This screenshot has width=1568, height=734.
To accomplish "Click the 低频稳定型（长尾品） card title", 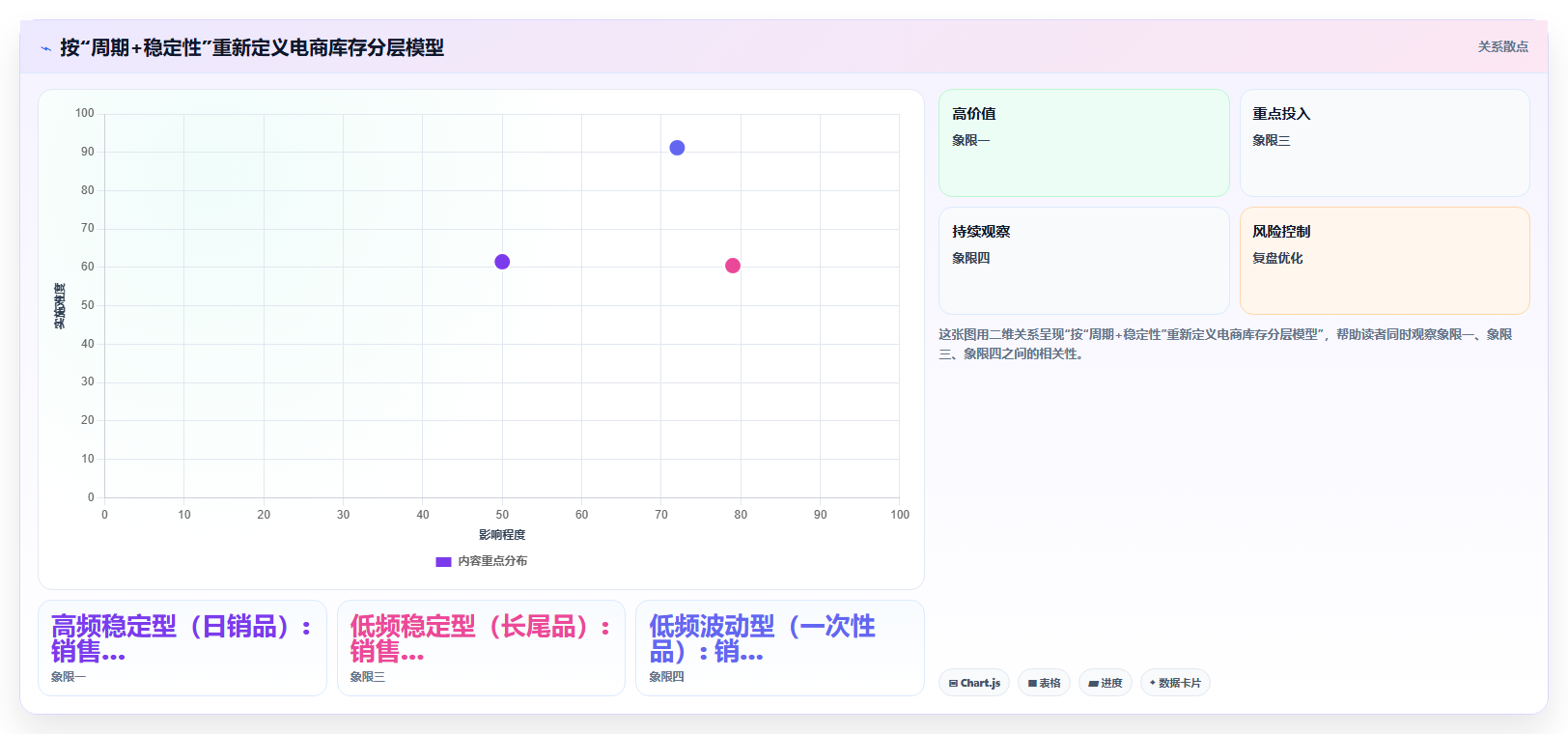I will [x=480, y=639].
